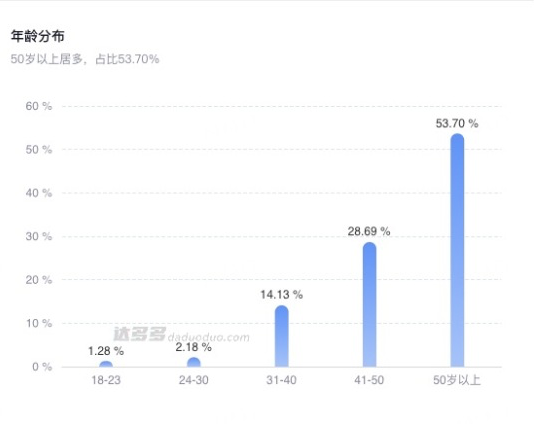Click the 53.70 % data label
Viewport: 534px width, 424px height.
(x=457, y=123)
